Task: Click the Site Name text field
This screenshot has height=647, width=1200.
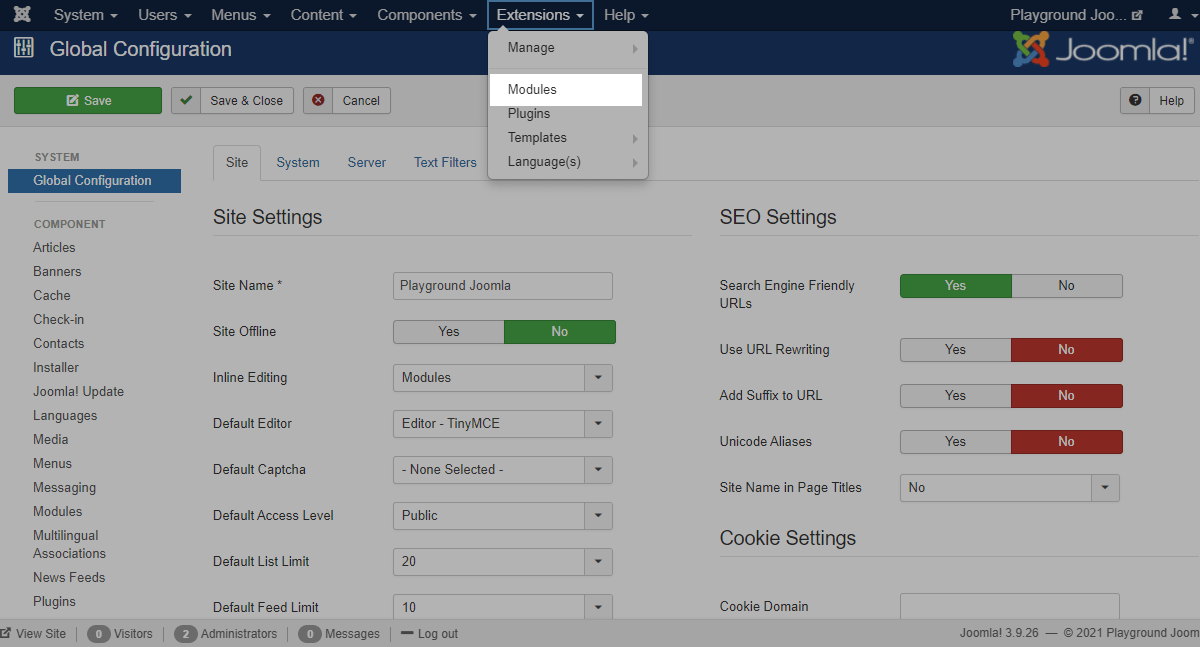Action: tap(502, 286)
